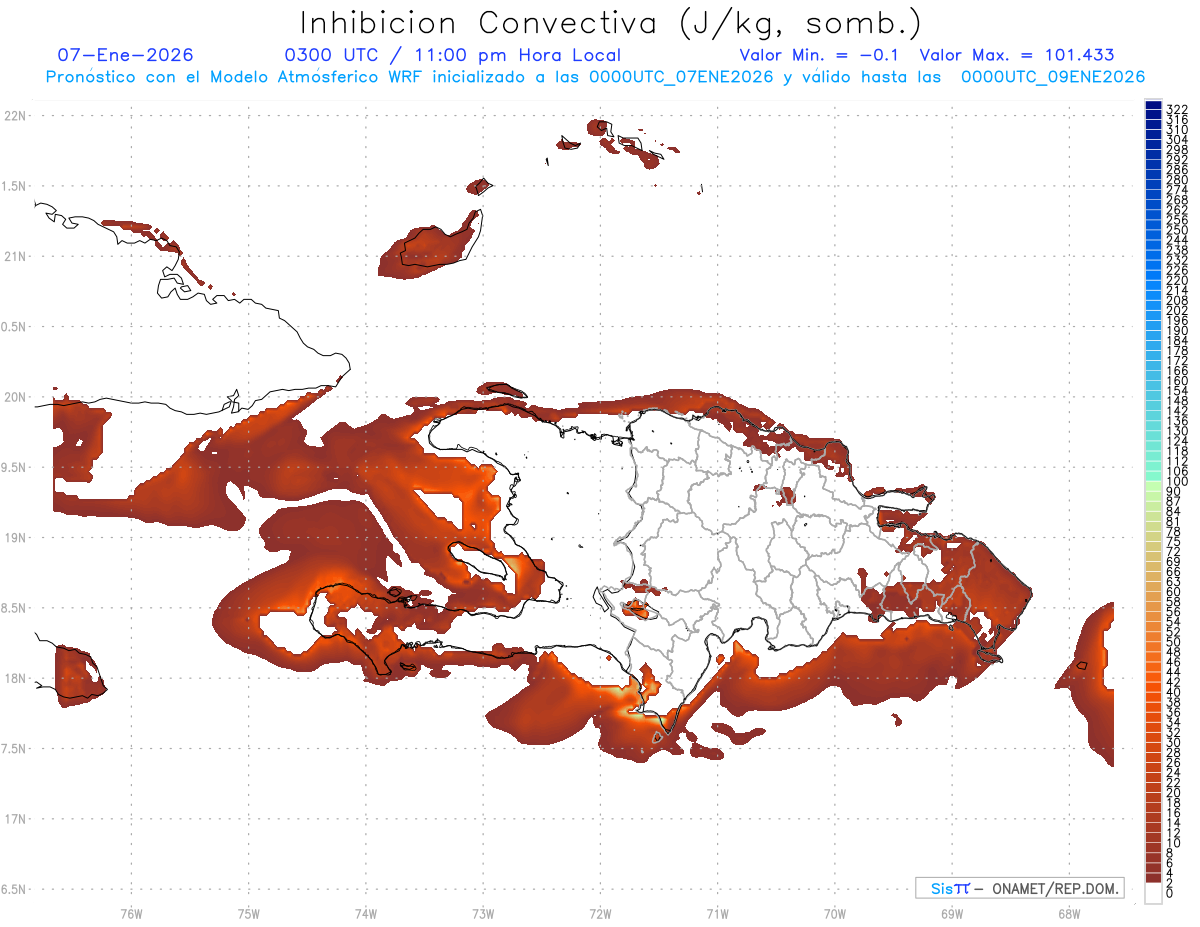
Task: Click the '17N' latitude label
Action: 15,819
